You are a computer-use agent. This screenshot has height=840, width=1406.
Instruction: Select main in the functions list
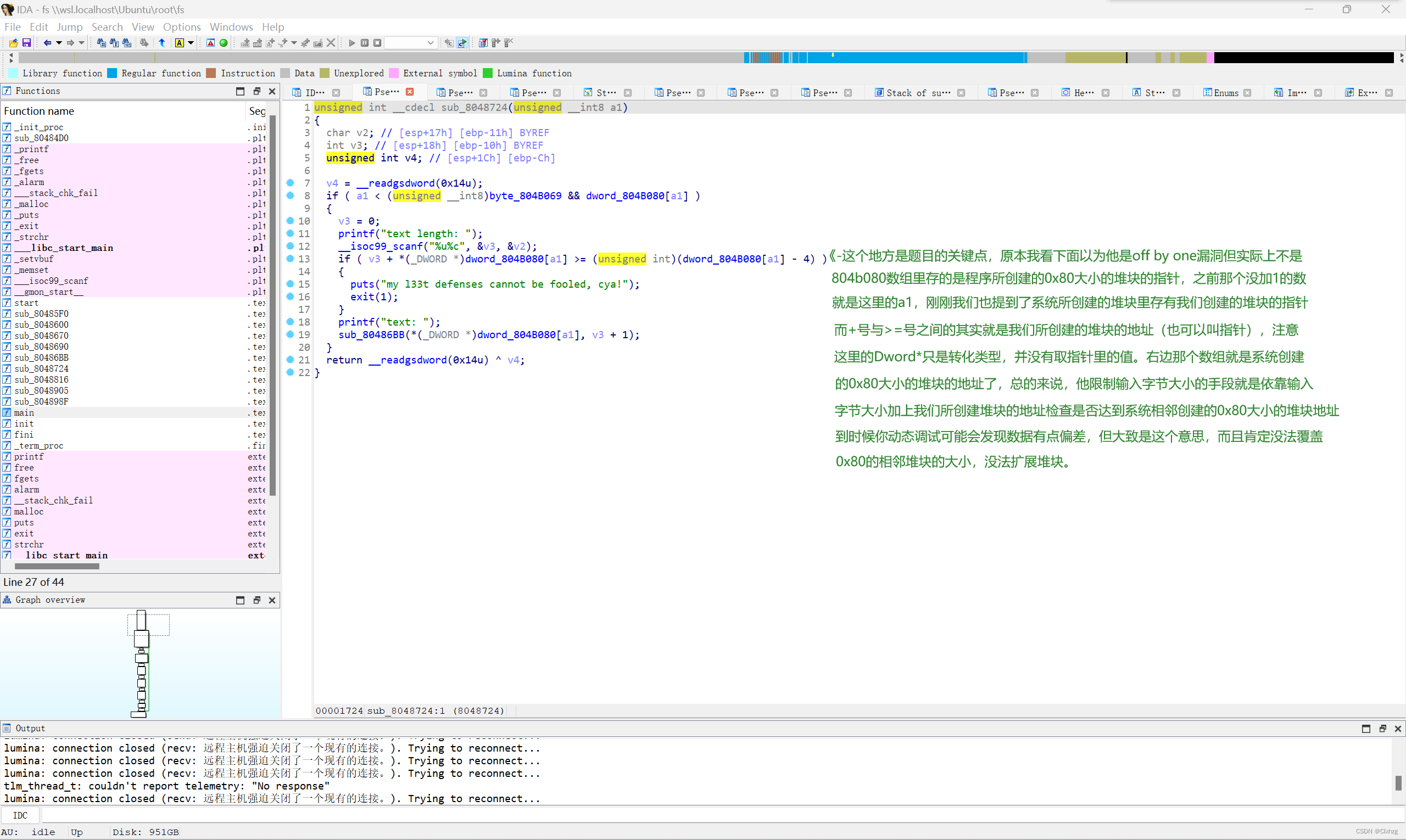(24, 413)
